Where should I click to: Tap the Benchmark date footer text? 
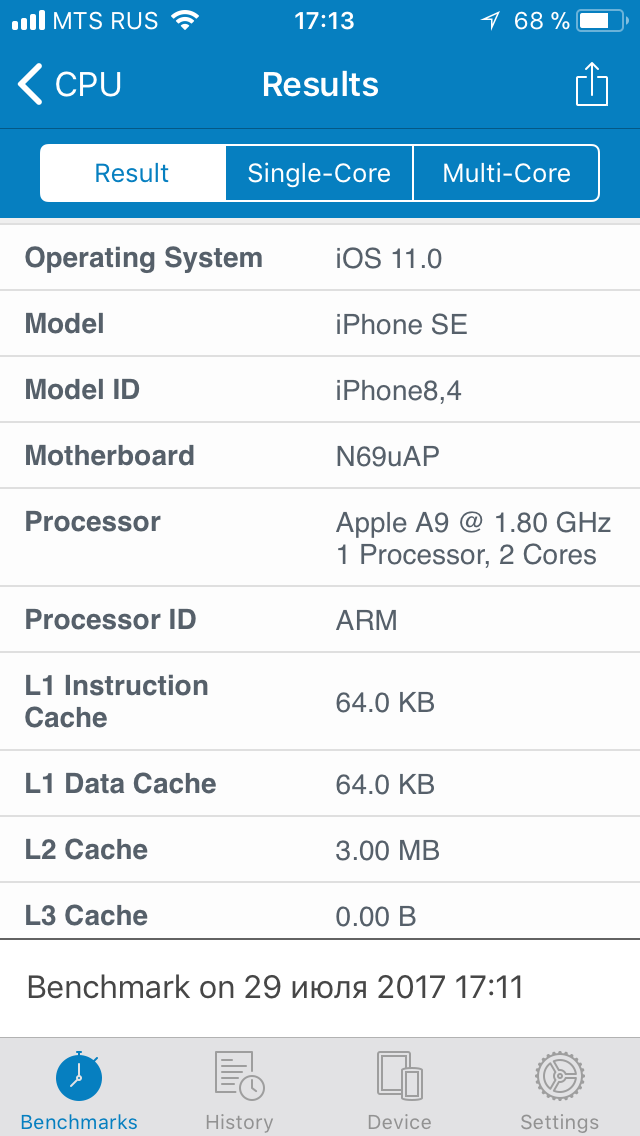click(275, 987)
